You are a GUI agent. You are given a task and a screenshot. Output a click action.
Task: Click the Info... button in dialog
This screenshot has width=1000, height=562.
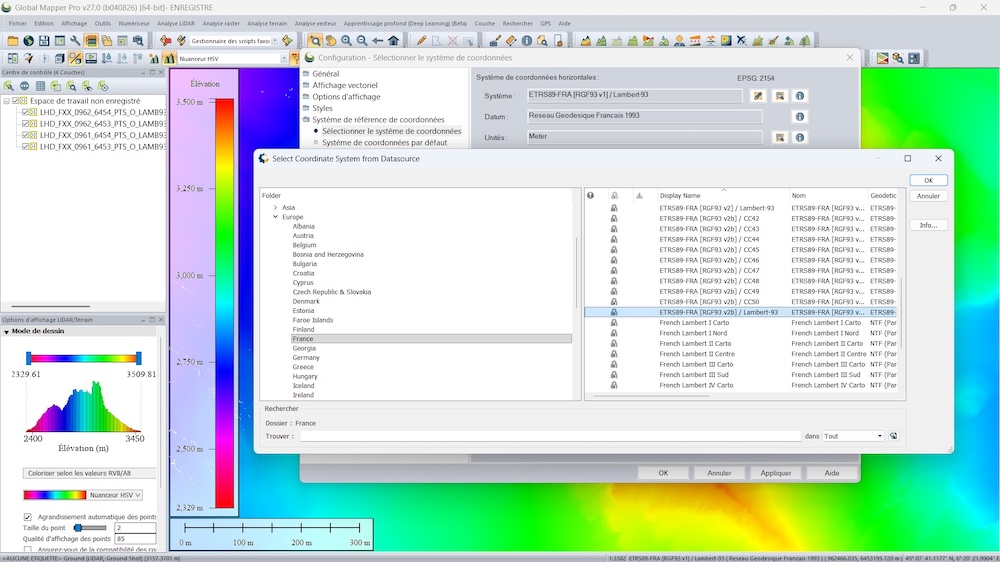(928, 225)
